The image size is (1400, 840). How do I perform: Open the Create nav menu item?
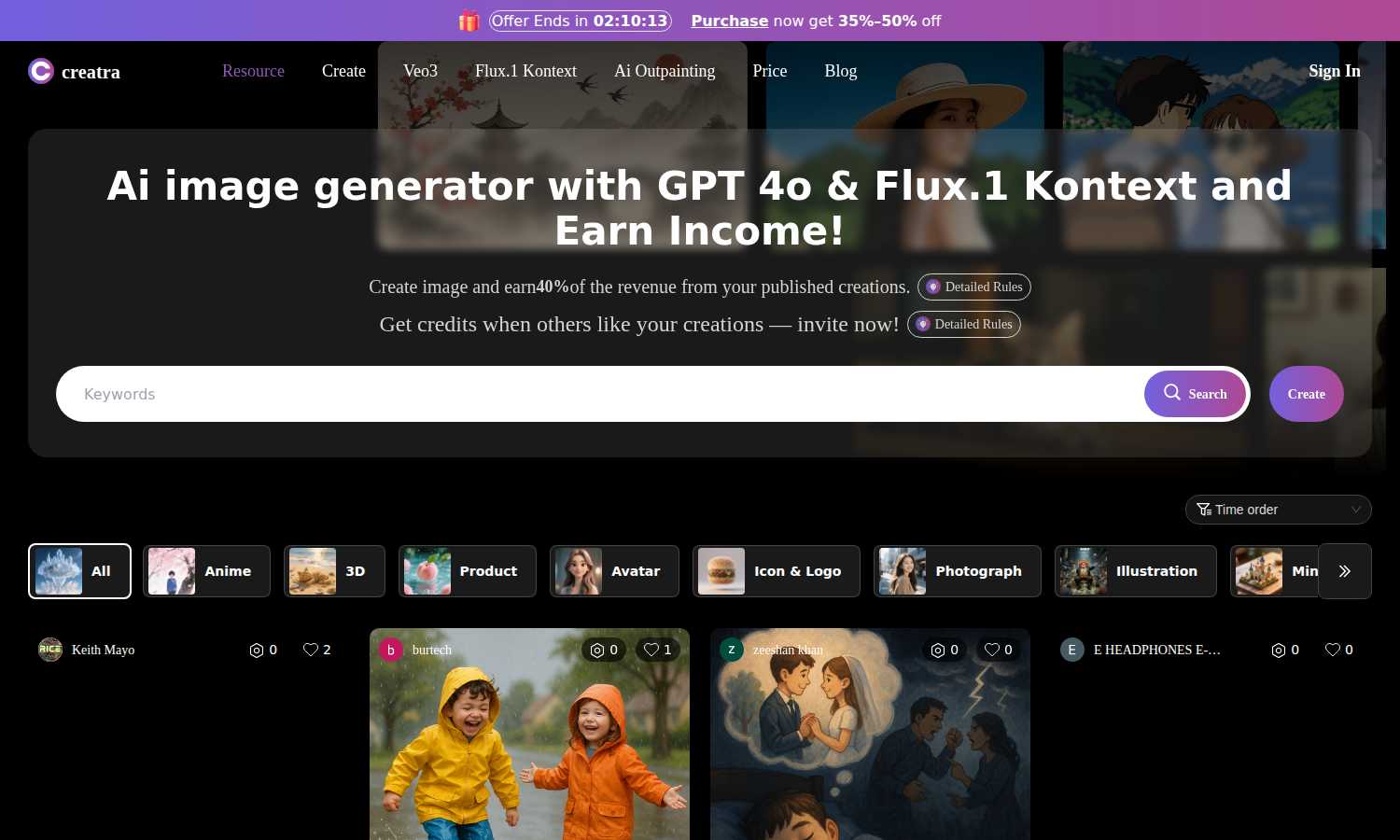[343, 71]
